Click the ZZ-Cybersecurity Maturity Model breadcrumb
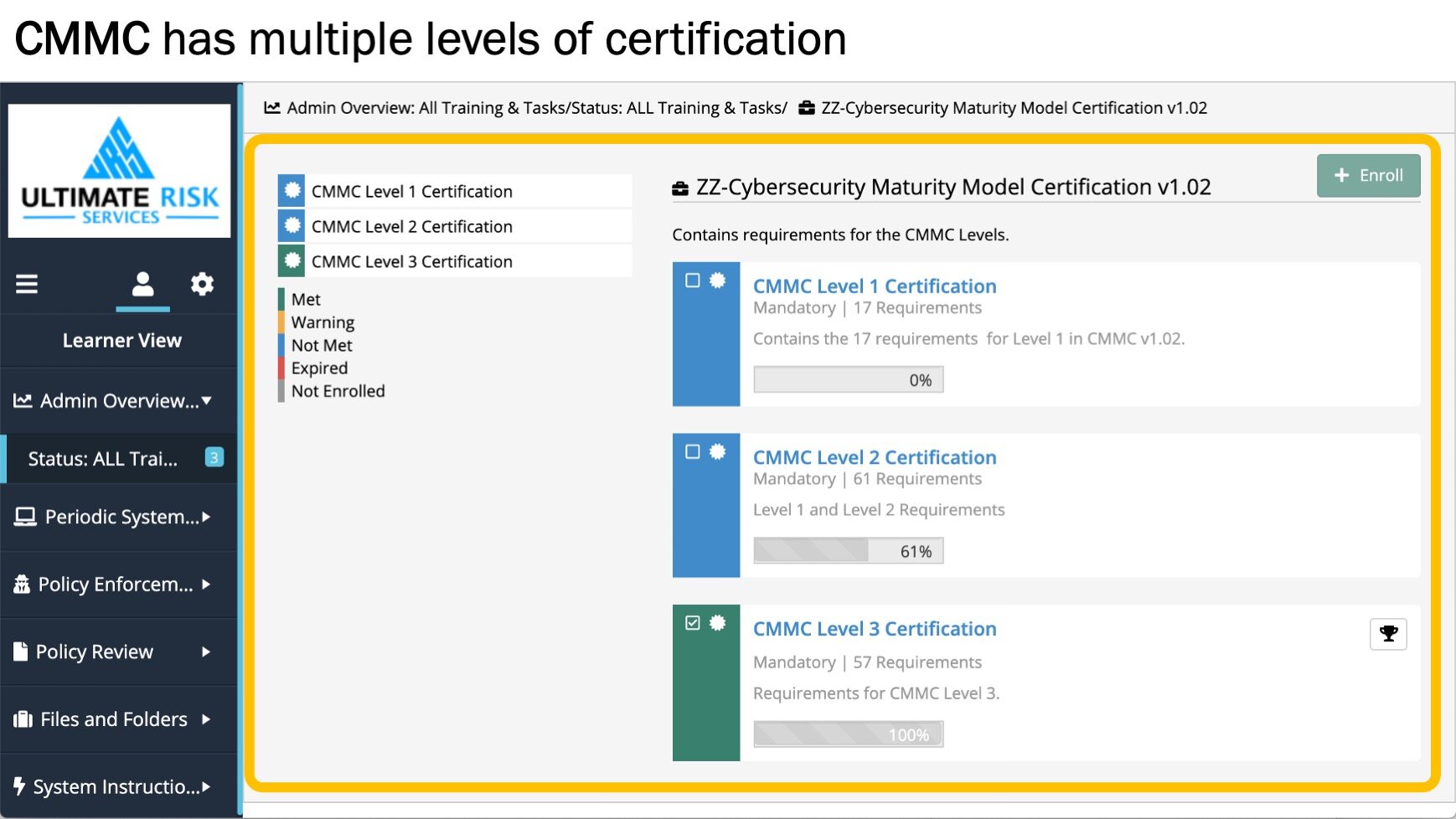1456x819 pixels. click(x=1015, y=108)
